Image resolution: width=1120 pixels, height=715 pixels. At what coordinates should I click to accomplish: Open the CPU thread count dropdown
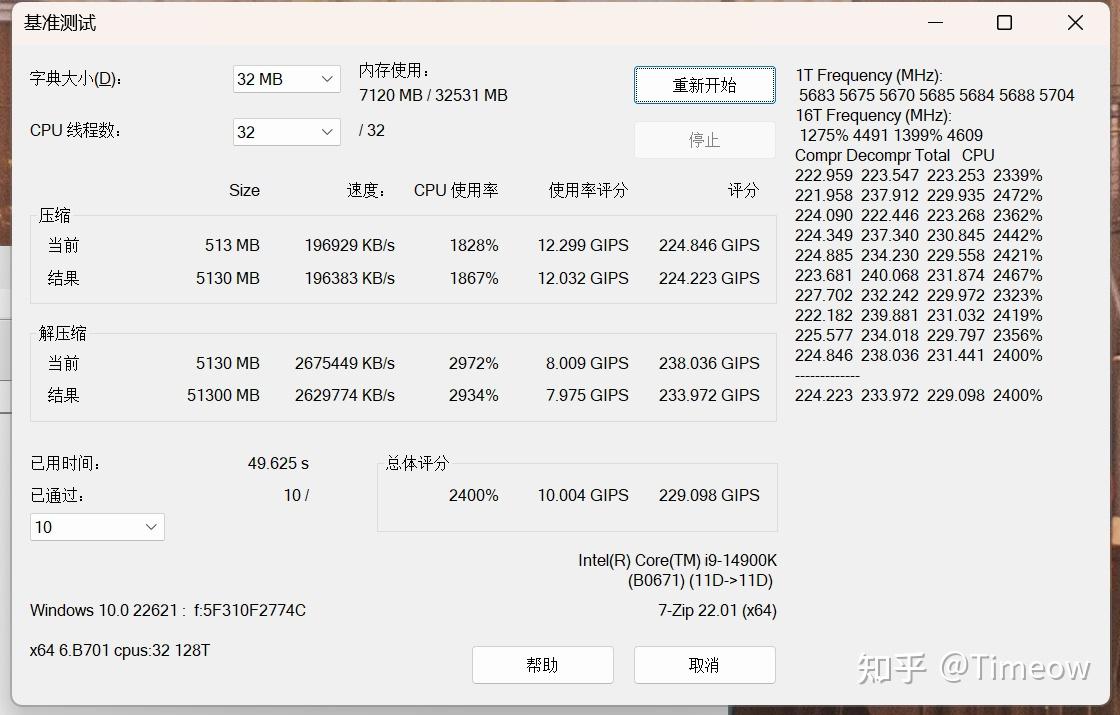coord(286,132)
